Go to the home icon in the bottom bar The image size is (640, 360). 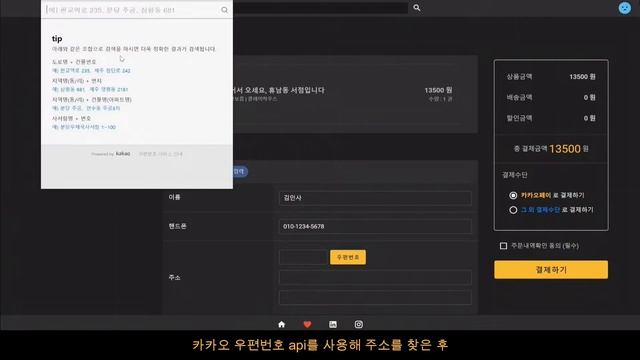[282, 324]
